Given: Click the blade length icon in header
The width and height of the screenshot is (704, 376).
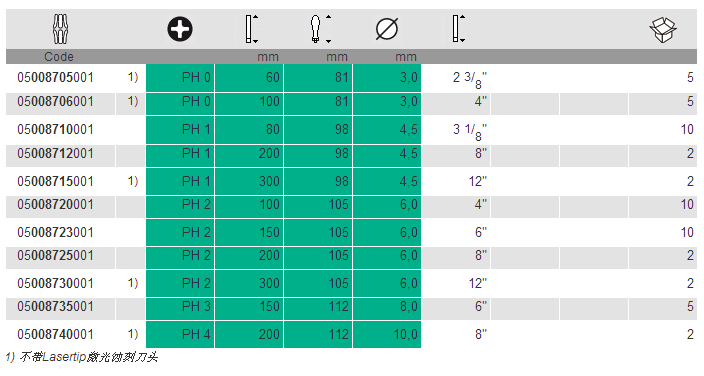Looking at the screenshot, I should 251,29.
